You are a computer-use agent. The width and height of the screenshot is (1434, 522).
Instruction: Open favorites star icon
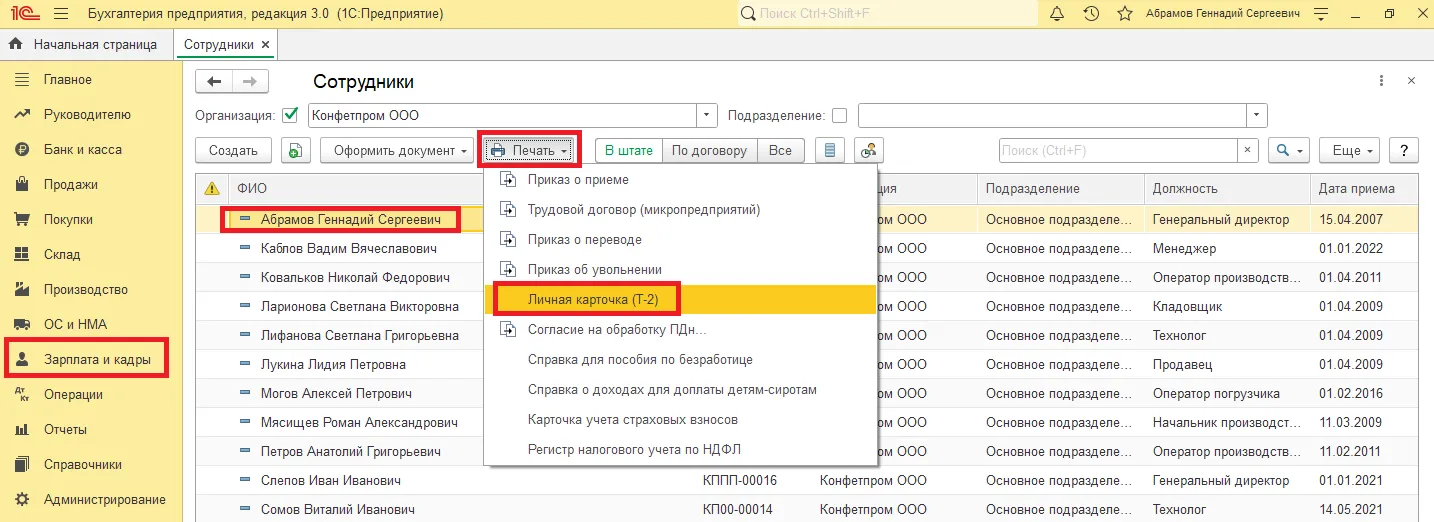1125,14
